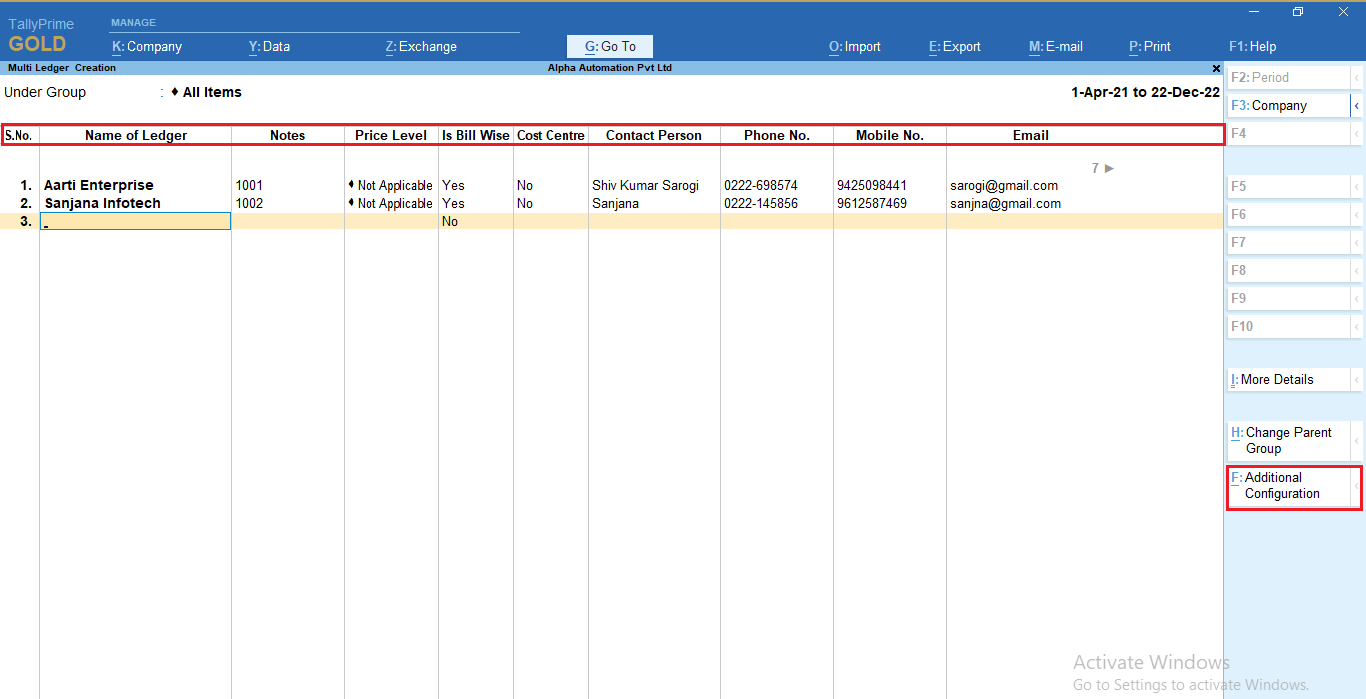Click the right arrow beside 7

[1109, 168]
